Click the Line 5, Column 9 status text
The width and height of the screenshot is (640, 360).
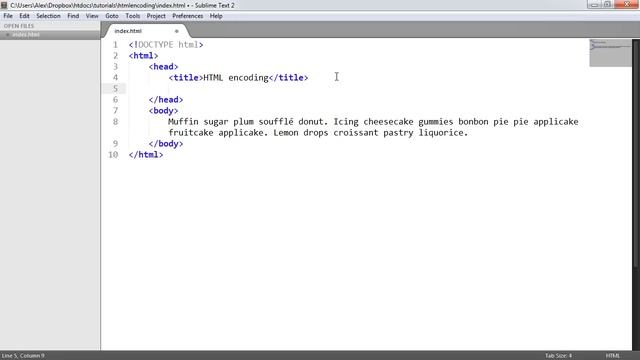tap(23, 356)
